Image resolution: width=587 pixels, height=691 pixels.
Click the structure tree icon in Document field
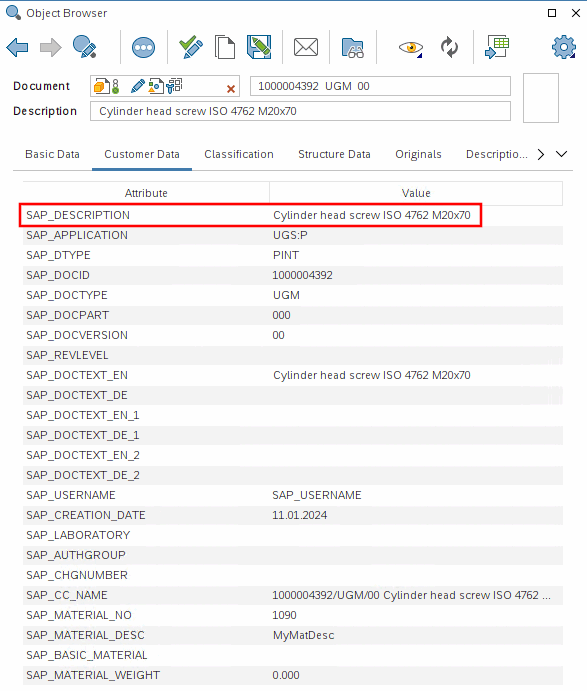(175, 86)
